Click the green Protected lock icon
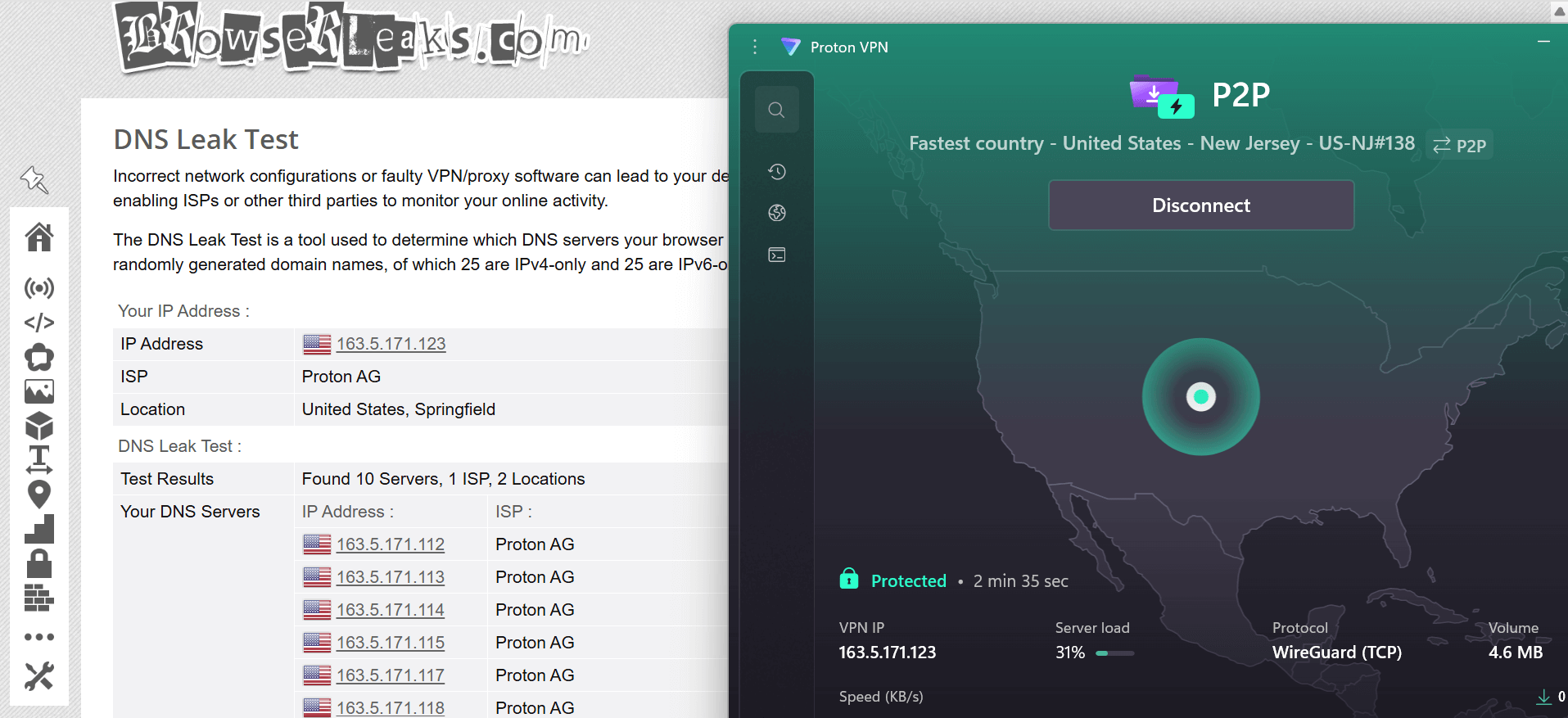1568x718 pixels. (849, 579)
